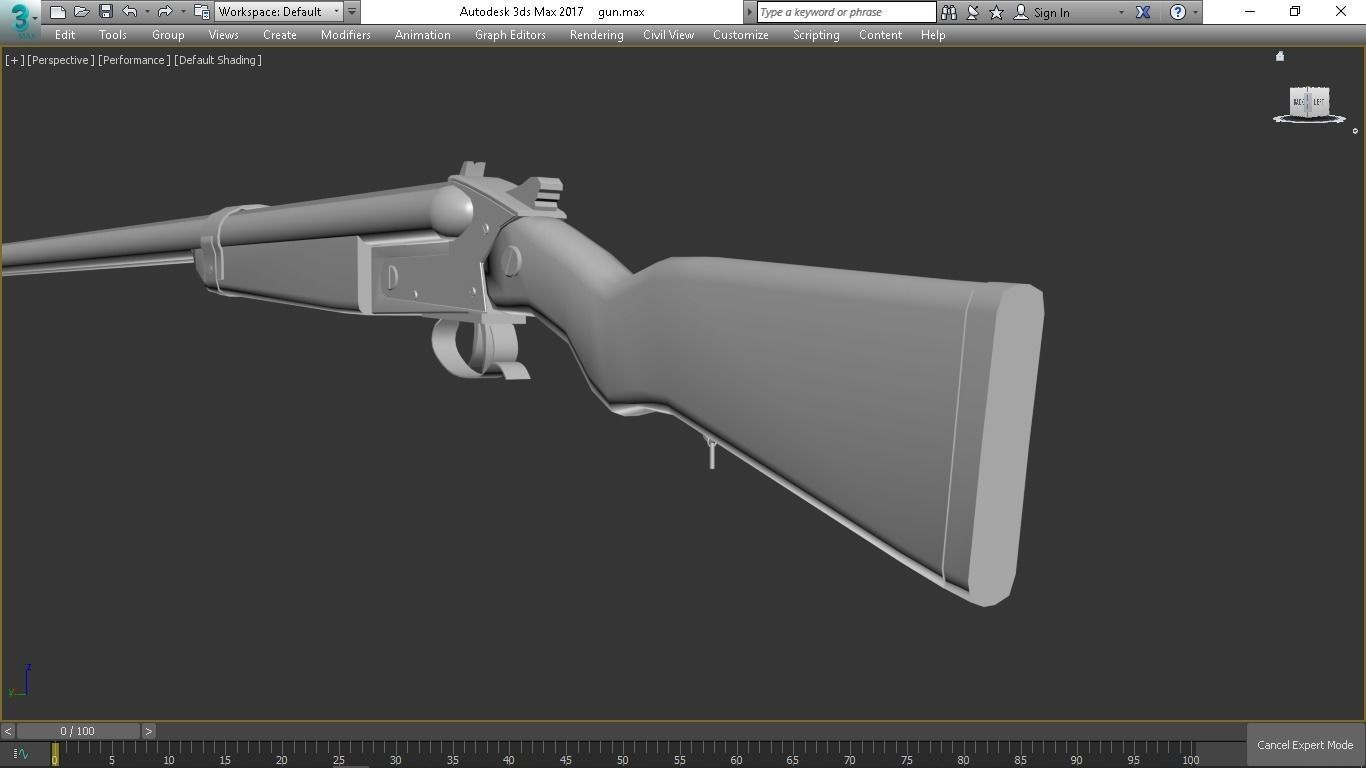Click the ViewCube Home icon
The height and width of the screenshot is (768, 1366).
[1280, 56]
